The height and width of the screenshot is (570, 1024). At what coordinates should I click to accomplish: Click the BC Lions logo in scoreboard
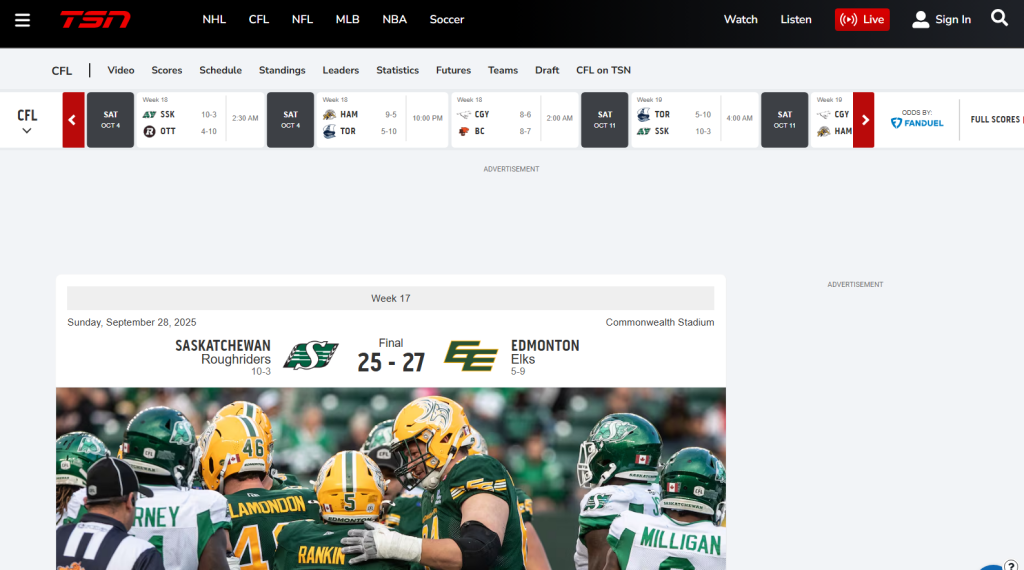coord(464,131)
